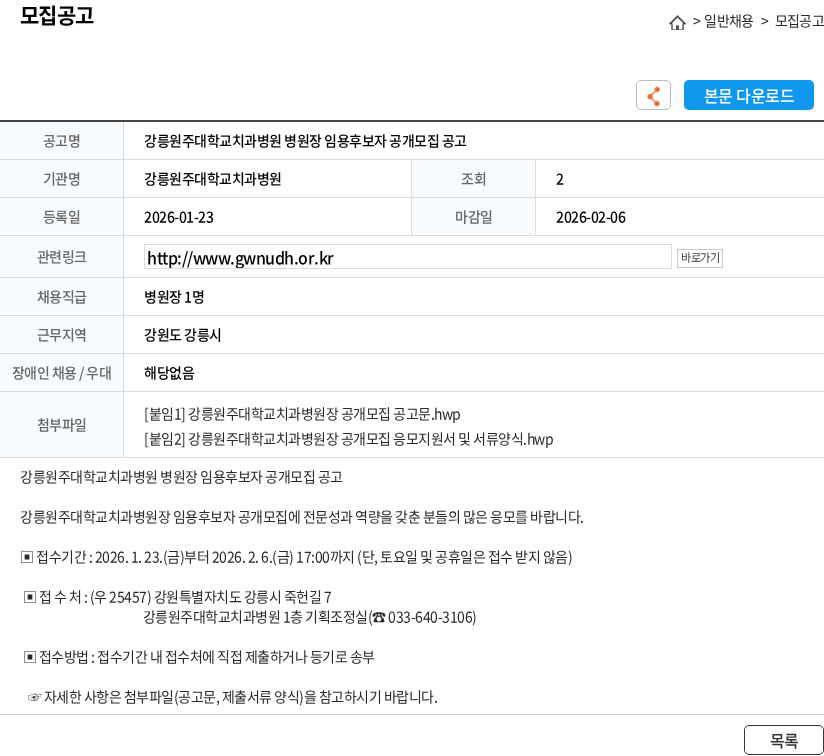Click the 등록일 date 2026-01-23
Screen dimensions: 824x756
tap(179, 218)
